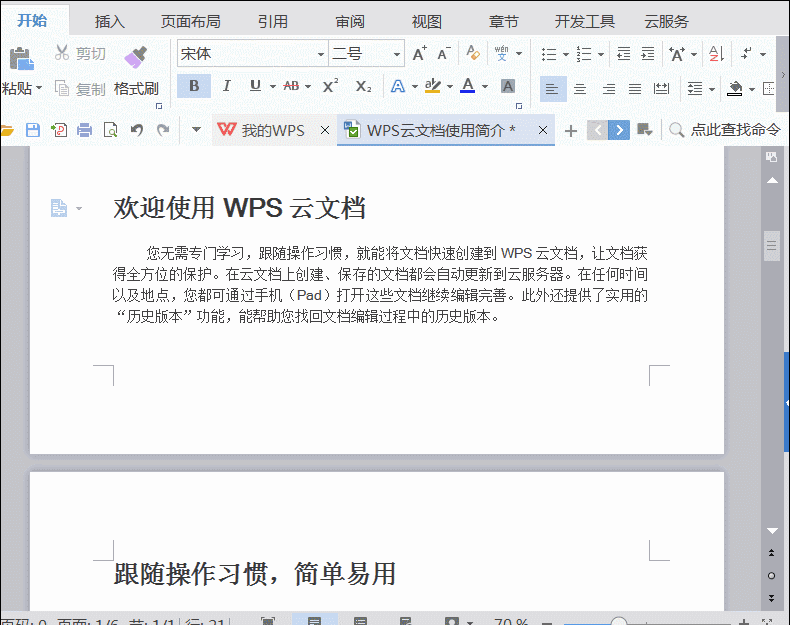
Task: Click the Print icon in quick toolbar
Action: pos(84,130)
